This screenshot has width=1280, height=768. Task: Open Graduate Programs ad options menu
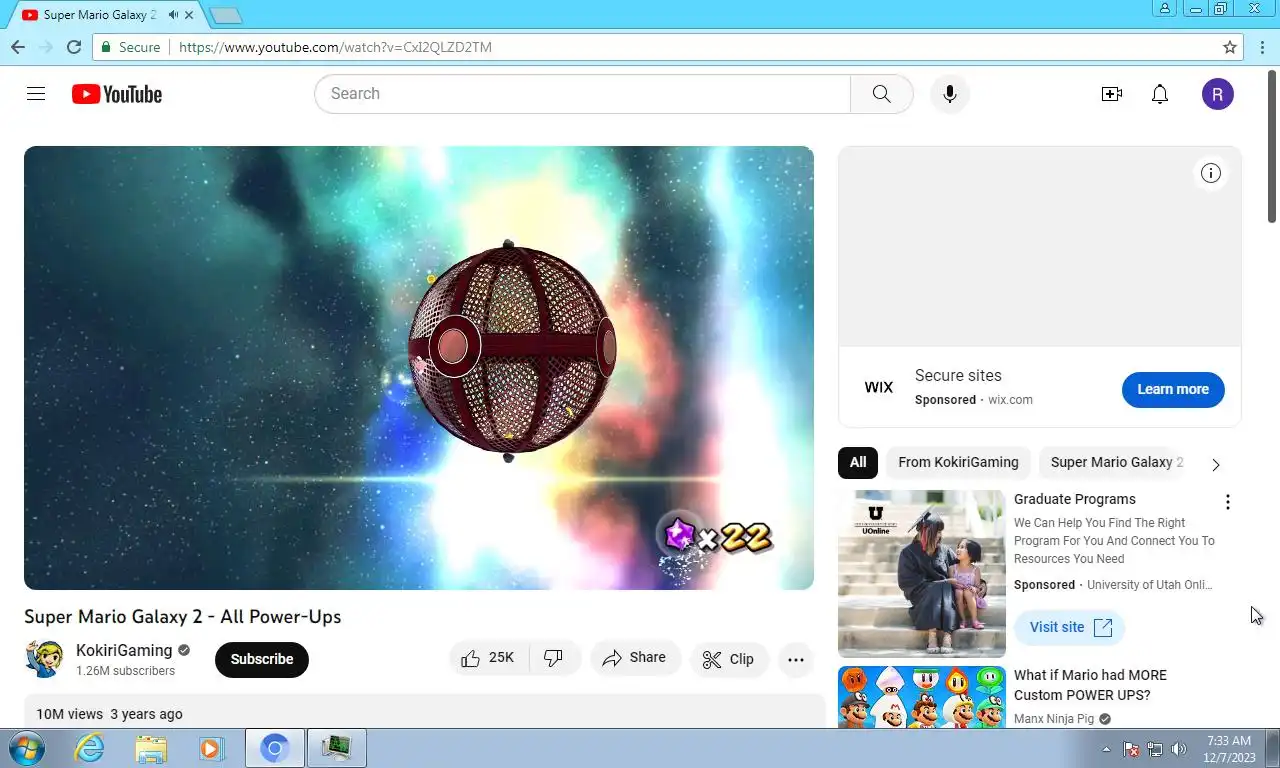(1228, 502)
